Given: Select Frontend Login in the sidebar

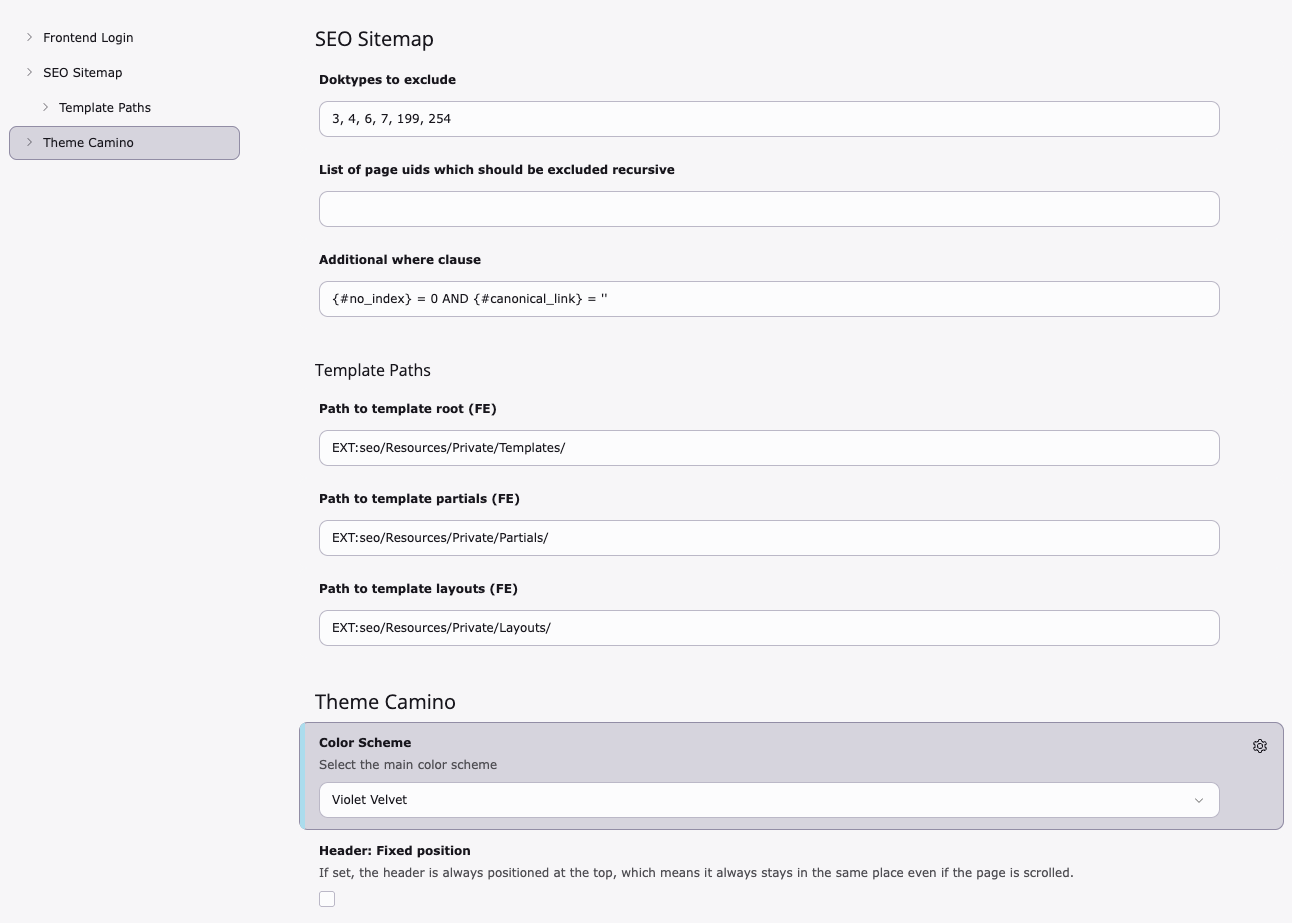Looking at the screenshot, I should pyautogui.click(x=88, y=37).
